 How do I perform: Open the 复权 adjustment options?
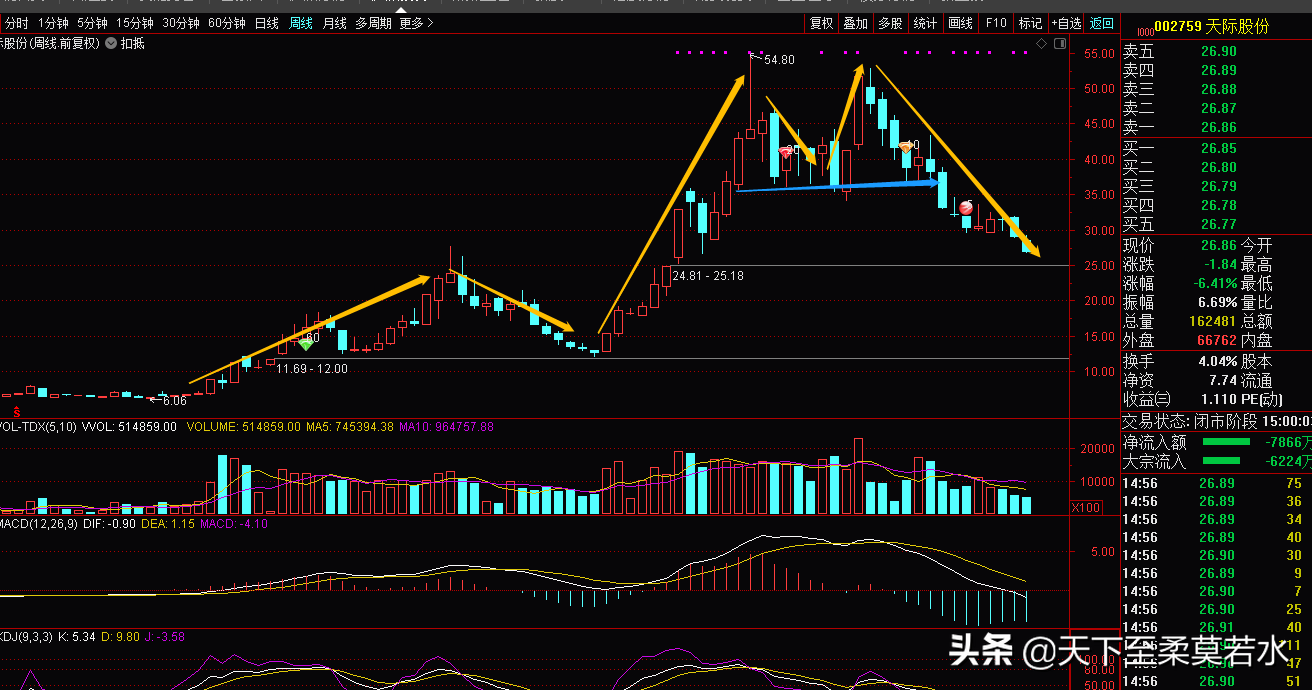pyautogui.click(x=821, y=23)
